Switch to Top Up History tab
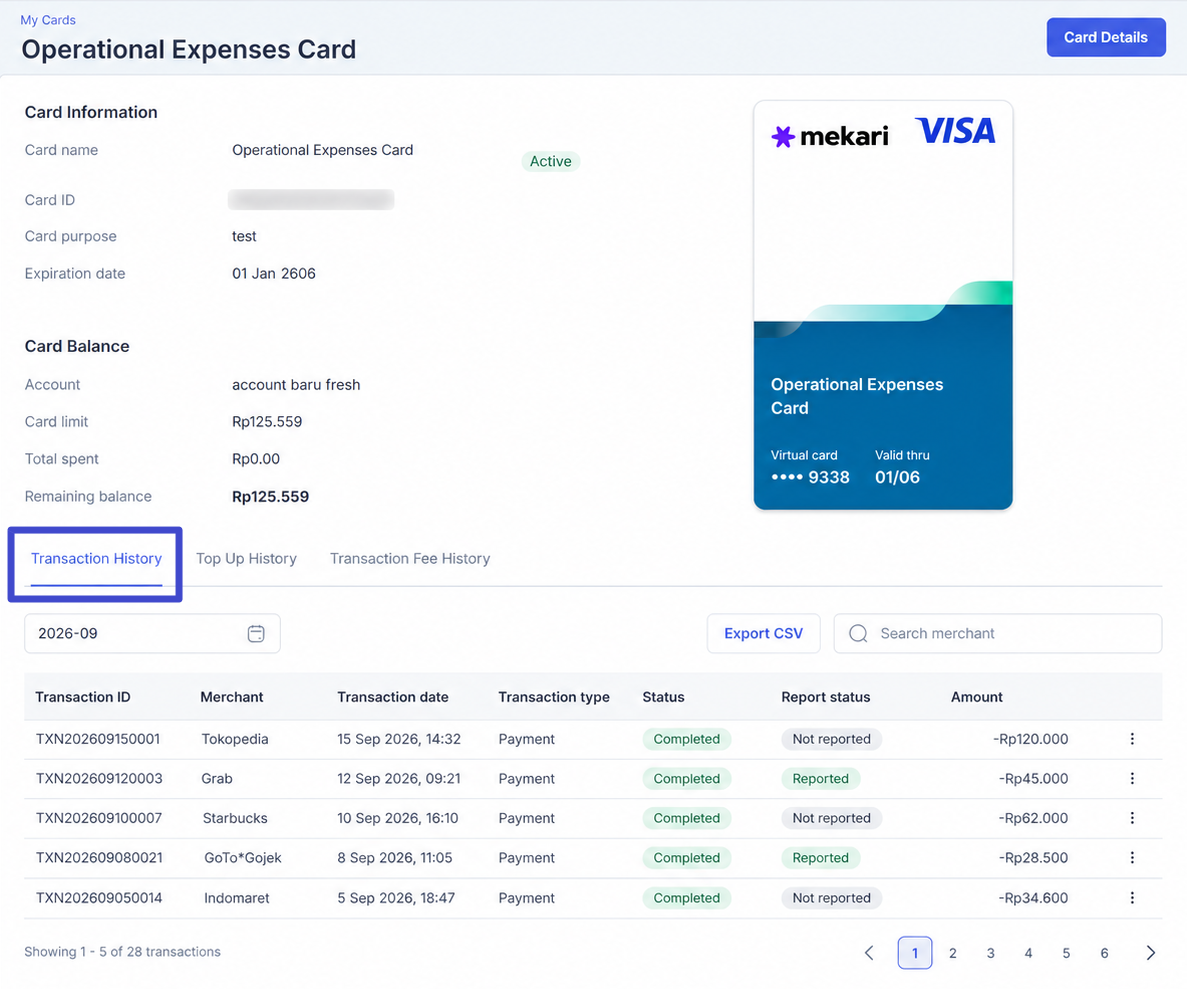Screen dimensions: 1187x989 tap(246, 559)
